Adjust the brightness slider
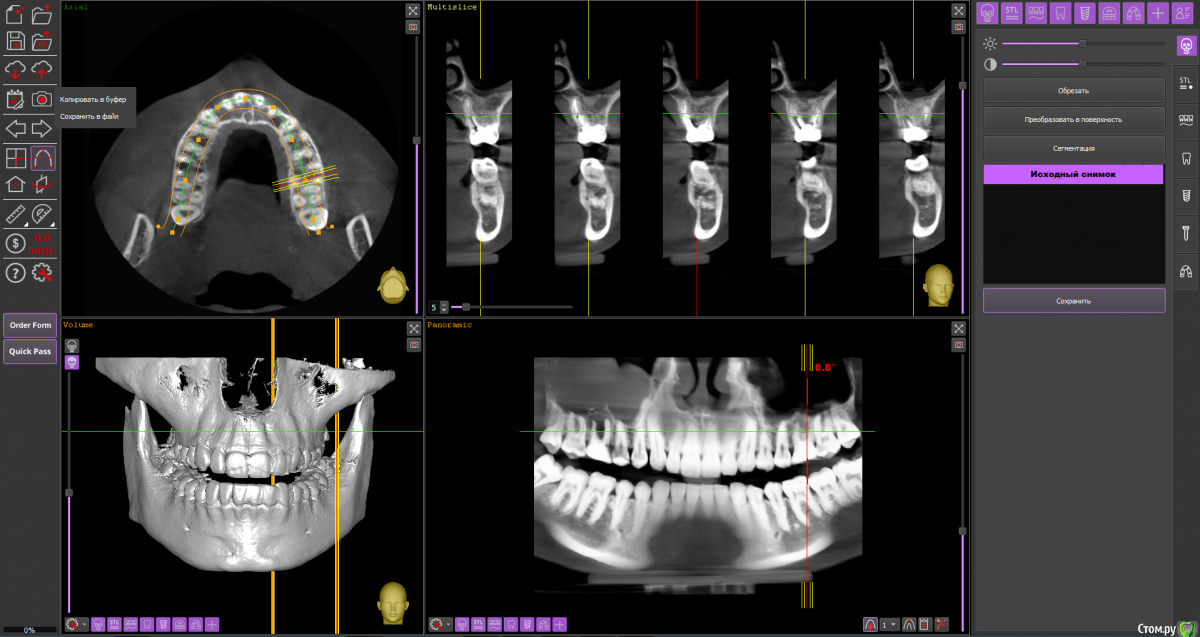1200x637 pixels. [x=1082, y=43]
